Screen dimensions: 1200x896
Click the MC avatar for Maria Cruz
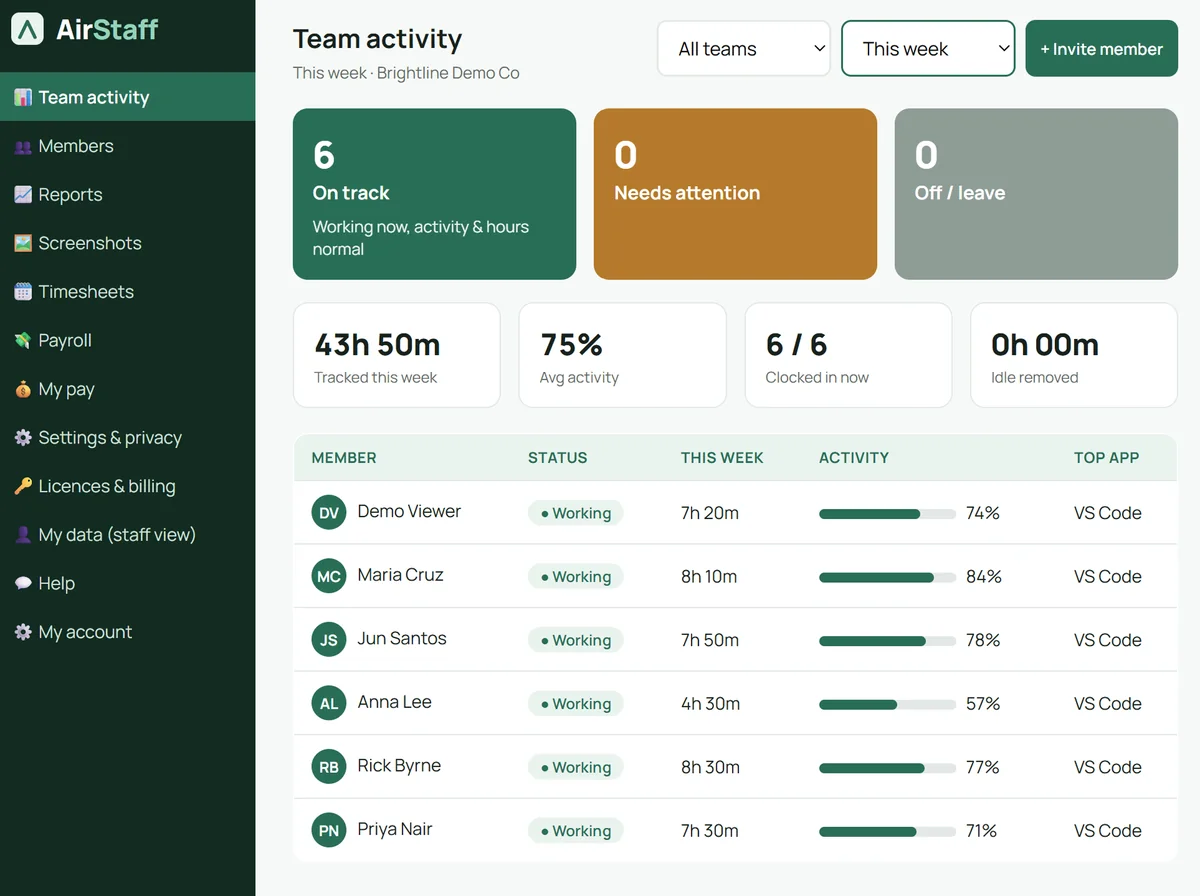[x=329, y=576]
